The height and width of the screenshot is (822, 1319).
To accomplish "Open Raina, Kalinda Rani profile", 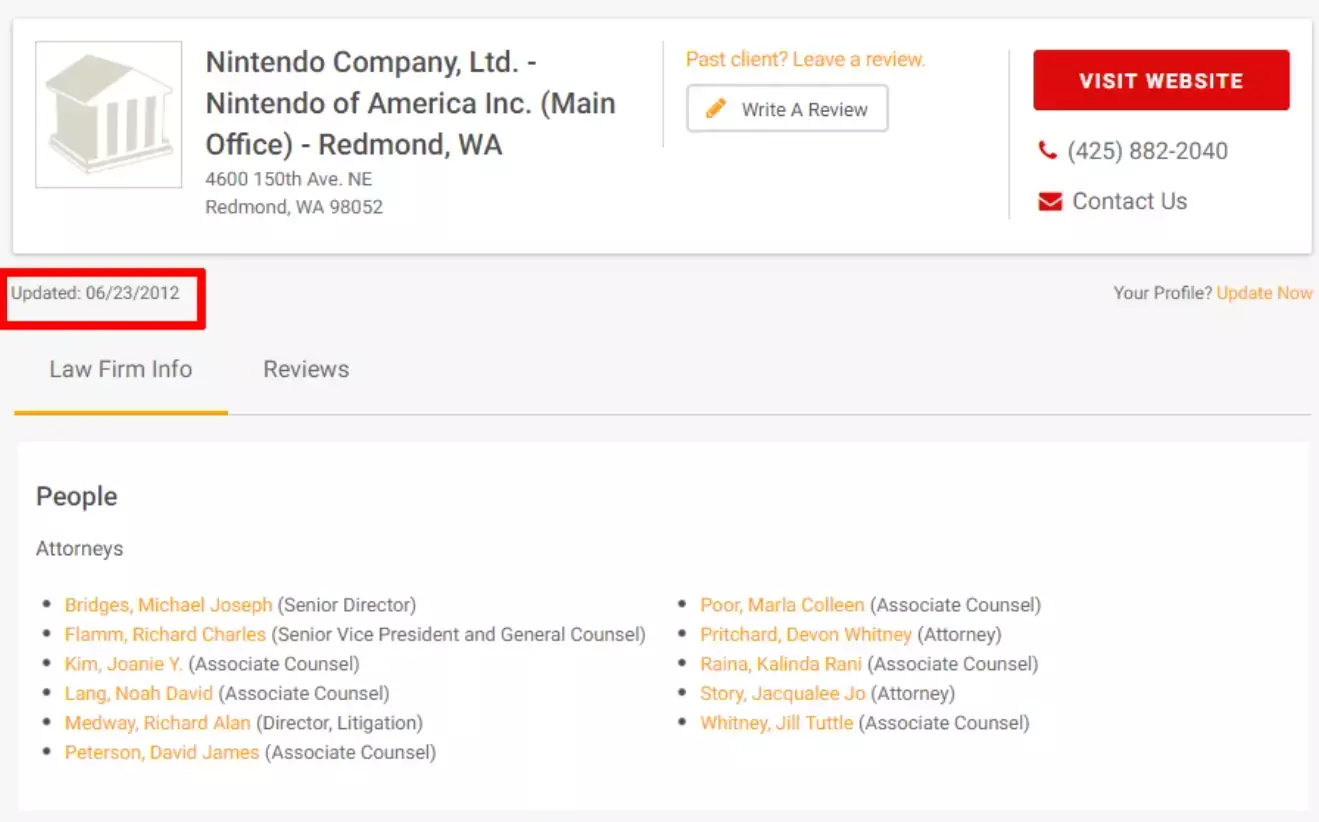I will tap(781, 664).
